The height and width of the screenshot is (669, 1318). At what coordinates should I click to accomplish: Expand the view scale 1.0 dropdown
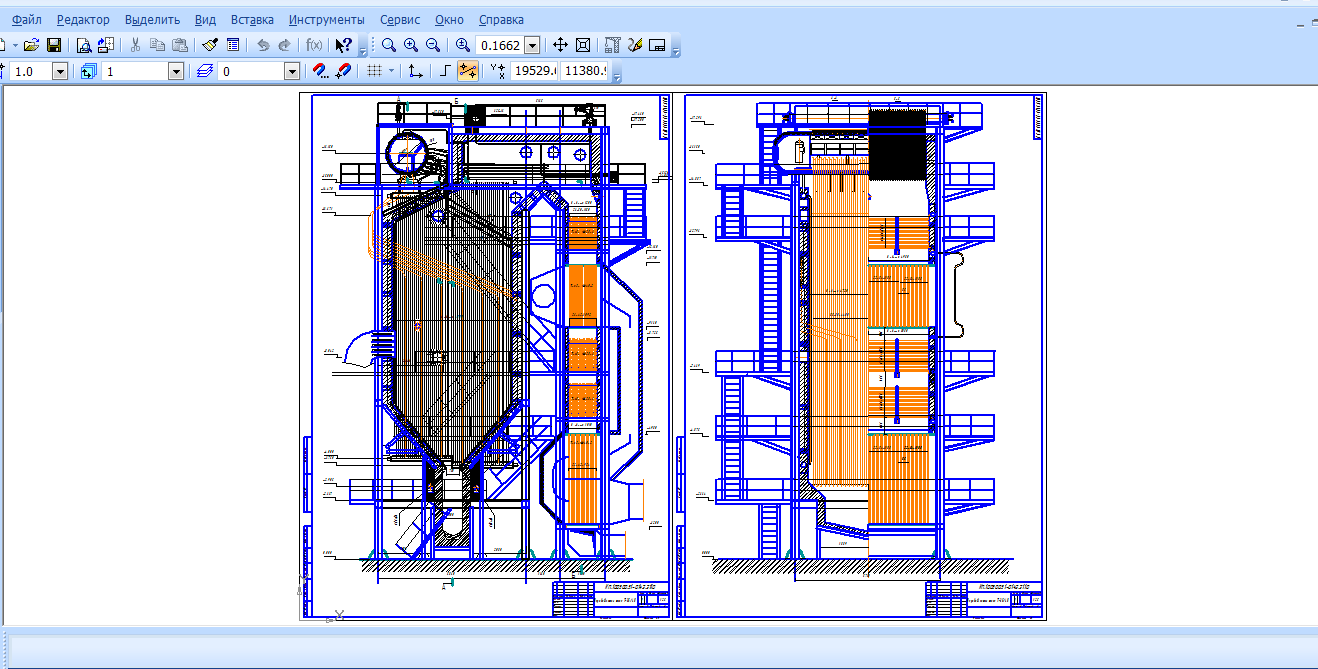(x=59, y=71)
